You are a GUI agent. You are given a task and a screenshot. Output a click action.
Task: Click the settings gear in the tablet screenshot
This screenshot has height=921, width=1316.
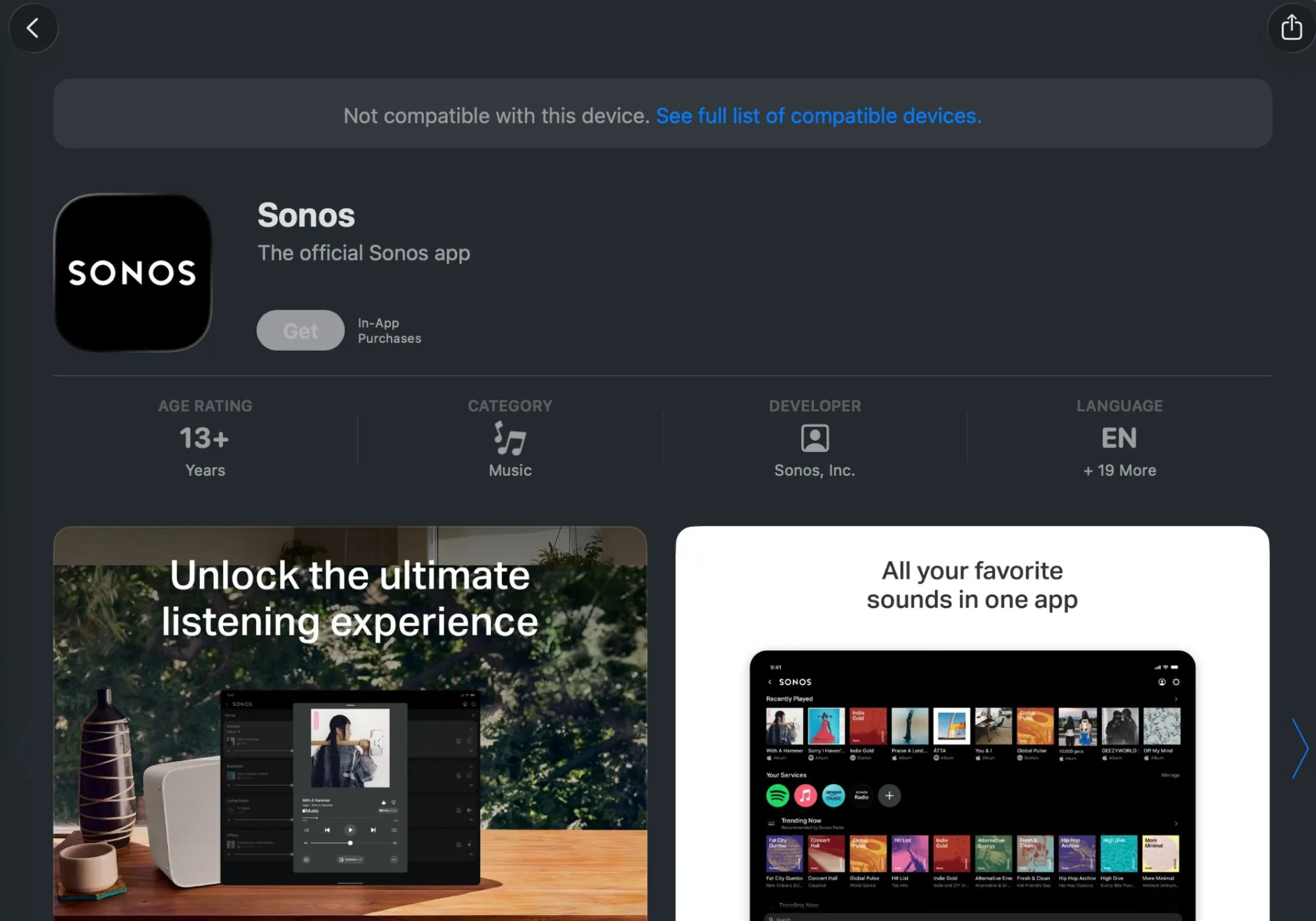point(1176,682)
